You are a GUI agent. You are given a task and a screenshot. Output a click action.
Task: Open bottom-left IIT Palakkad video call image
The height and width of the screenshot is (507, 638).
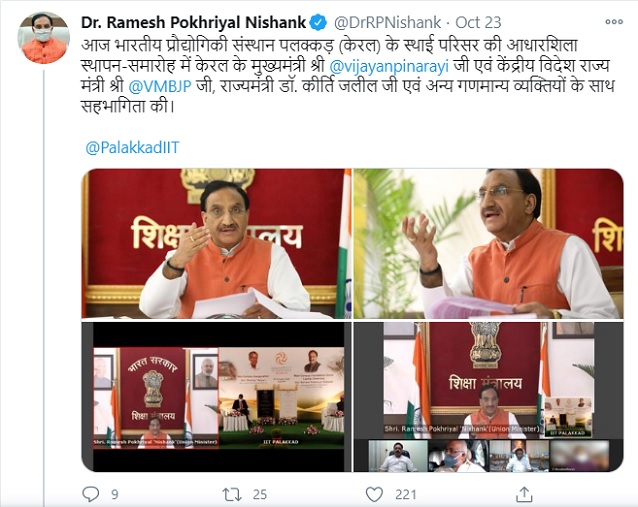pyautogui.click(x=216, y=397)
